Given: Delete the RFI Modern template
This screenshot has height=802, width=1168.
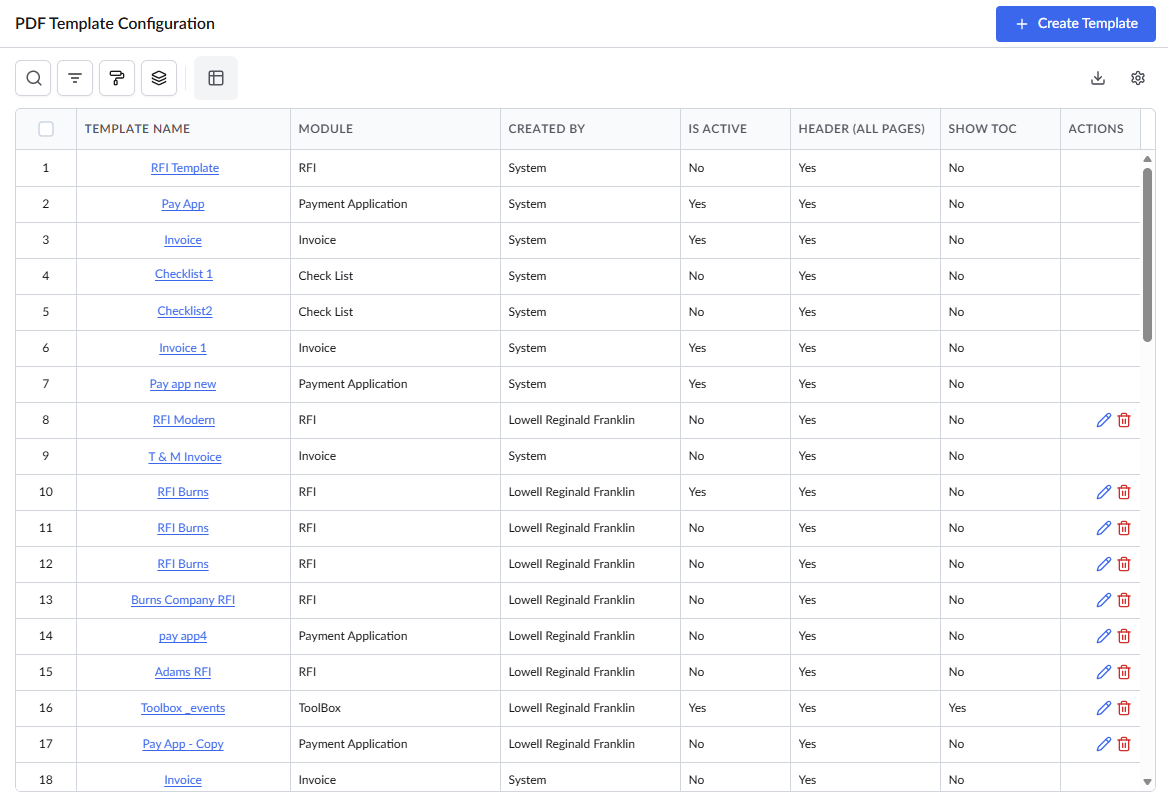Looking at the screenshot, I should (1125, 420).
